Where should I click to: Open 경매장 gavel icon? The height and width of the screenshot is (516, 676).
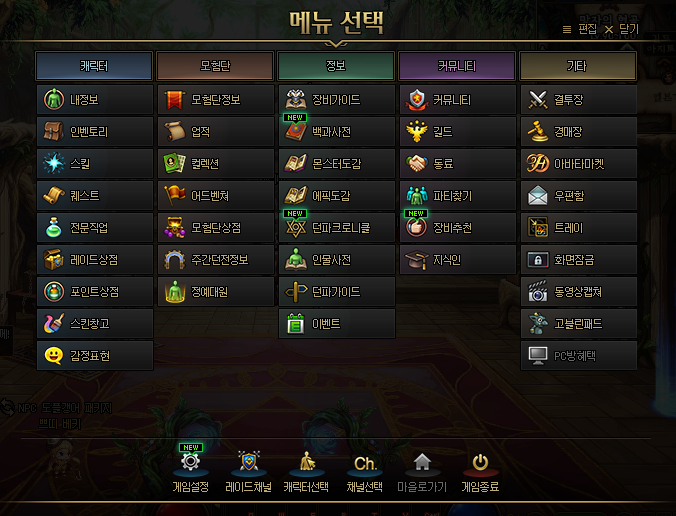[538, 131]
